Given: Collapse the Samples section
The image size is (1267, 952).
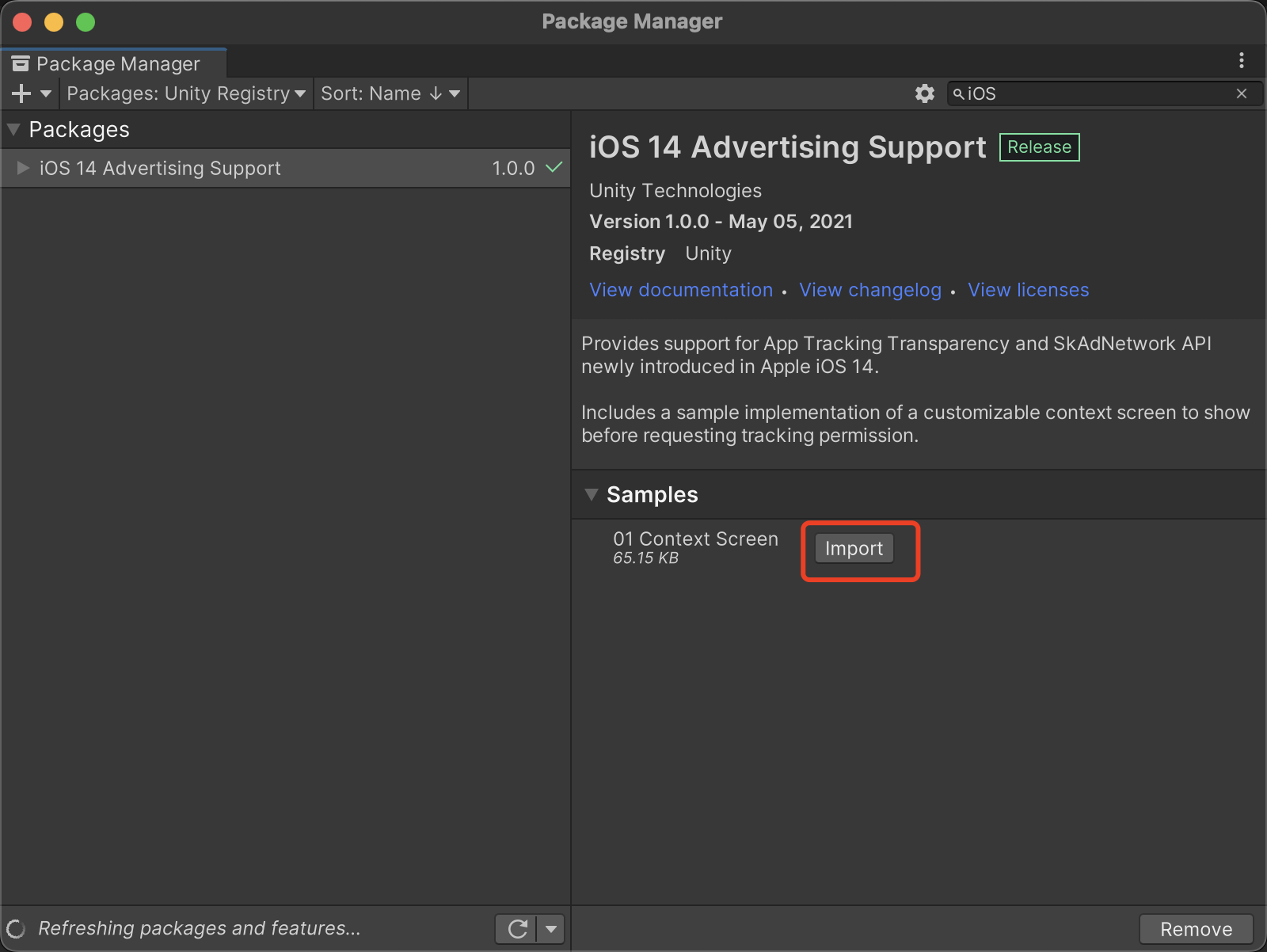Looking at the screenshot, I should 591,494.
